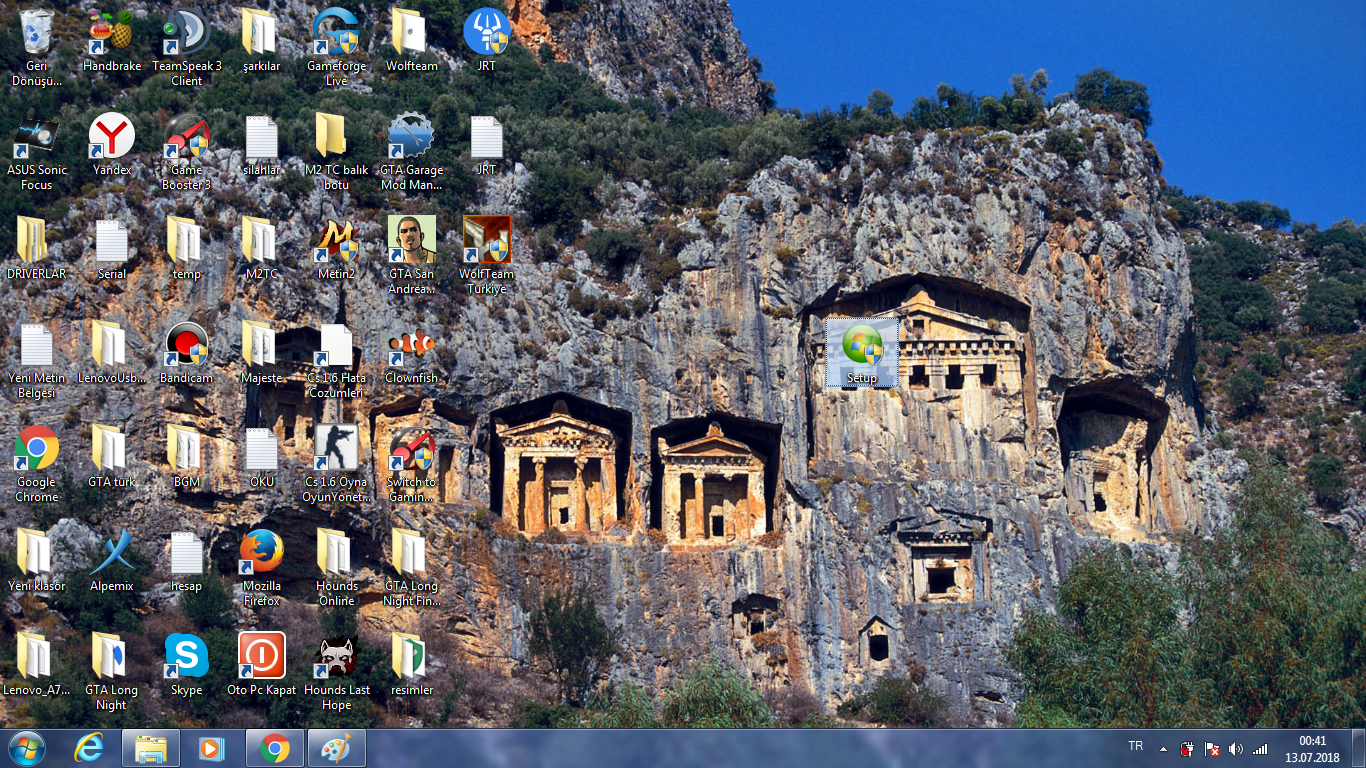
Task: Click the silahlar text document
Action: 261,145
